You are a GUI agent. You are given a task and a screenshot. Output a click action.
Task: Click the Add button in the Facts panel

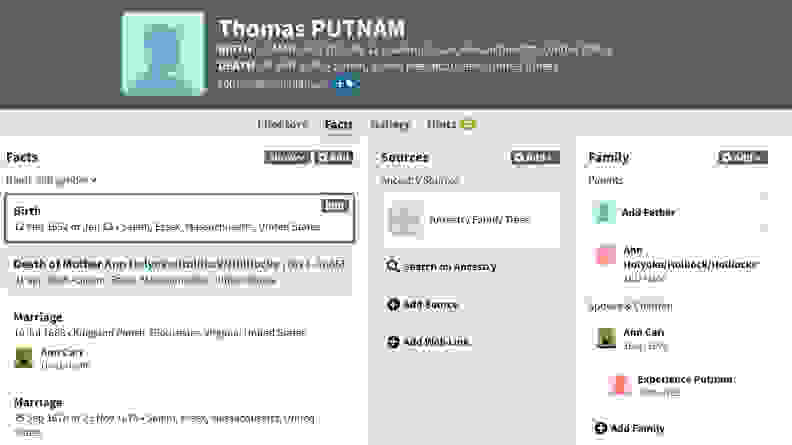334,157
